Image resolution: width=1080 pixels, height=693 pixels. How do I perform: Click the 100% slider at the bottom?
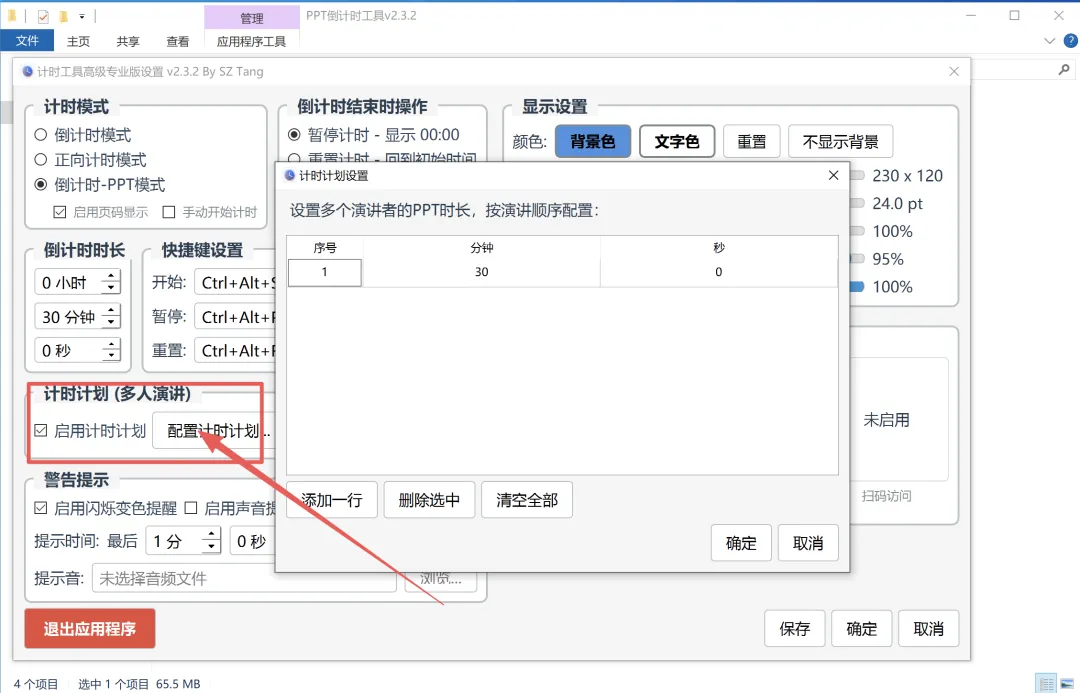(857, 287)
